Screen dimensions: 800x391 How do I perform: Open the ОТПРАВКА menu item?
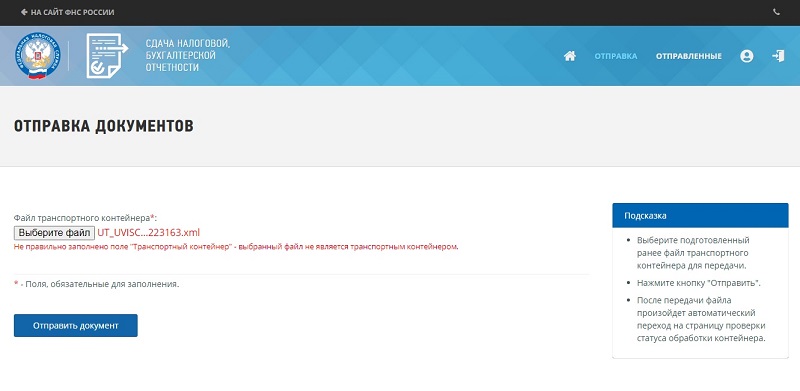[x=616, y=56]
